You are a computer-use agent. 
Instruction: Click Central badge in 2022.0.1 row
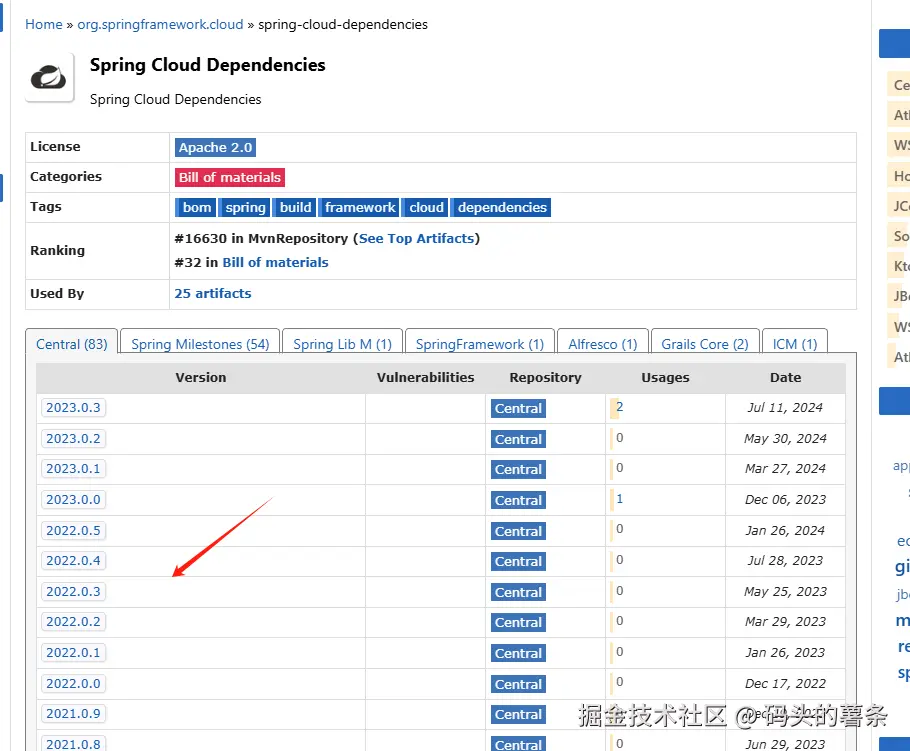point(518,653)
